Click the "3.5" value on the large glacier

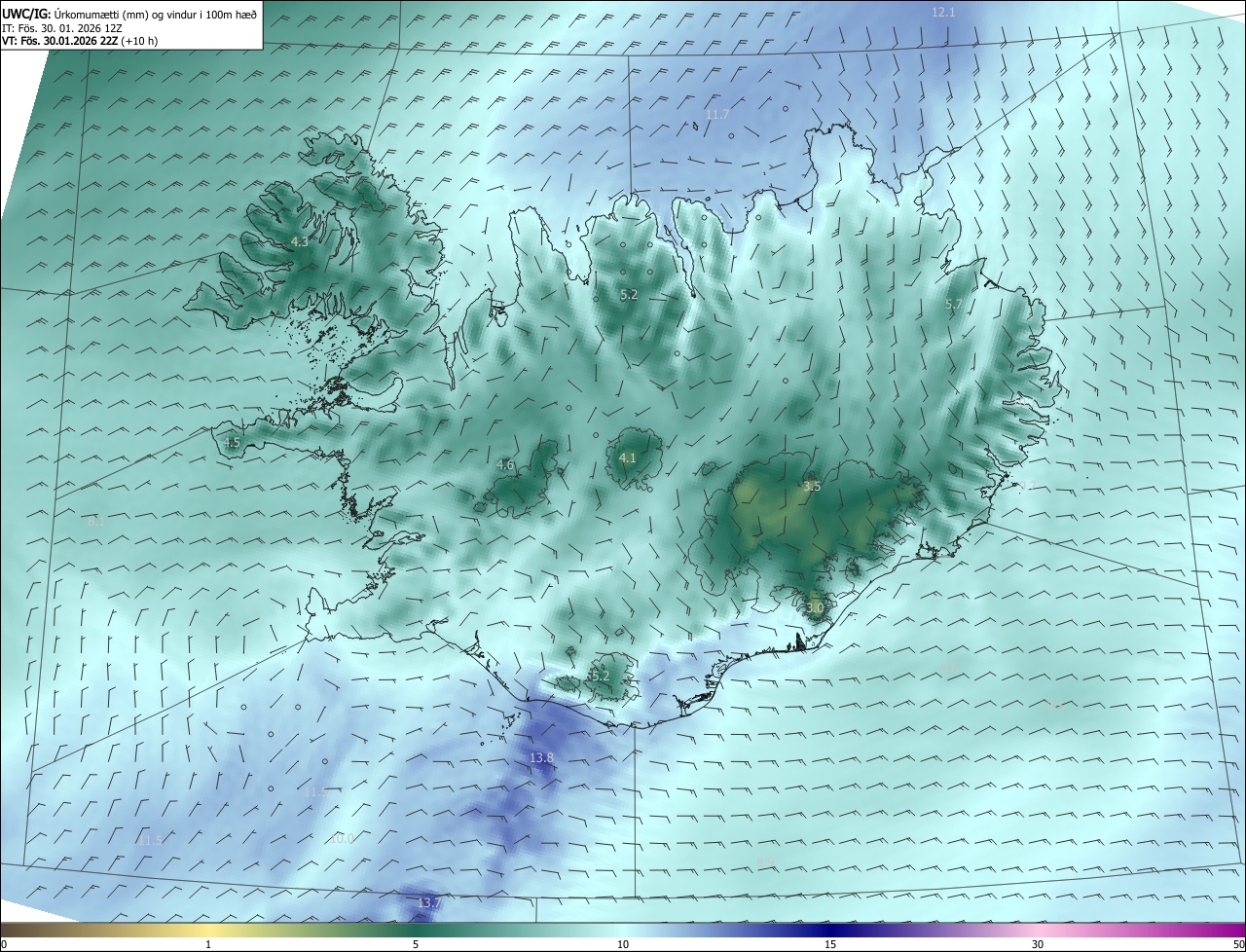(812, 486)
